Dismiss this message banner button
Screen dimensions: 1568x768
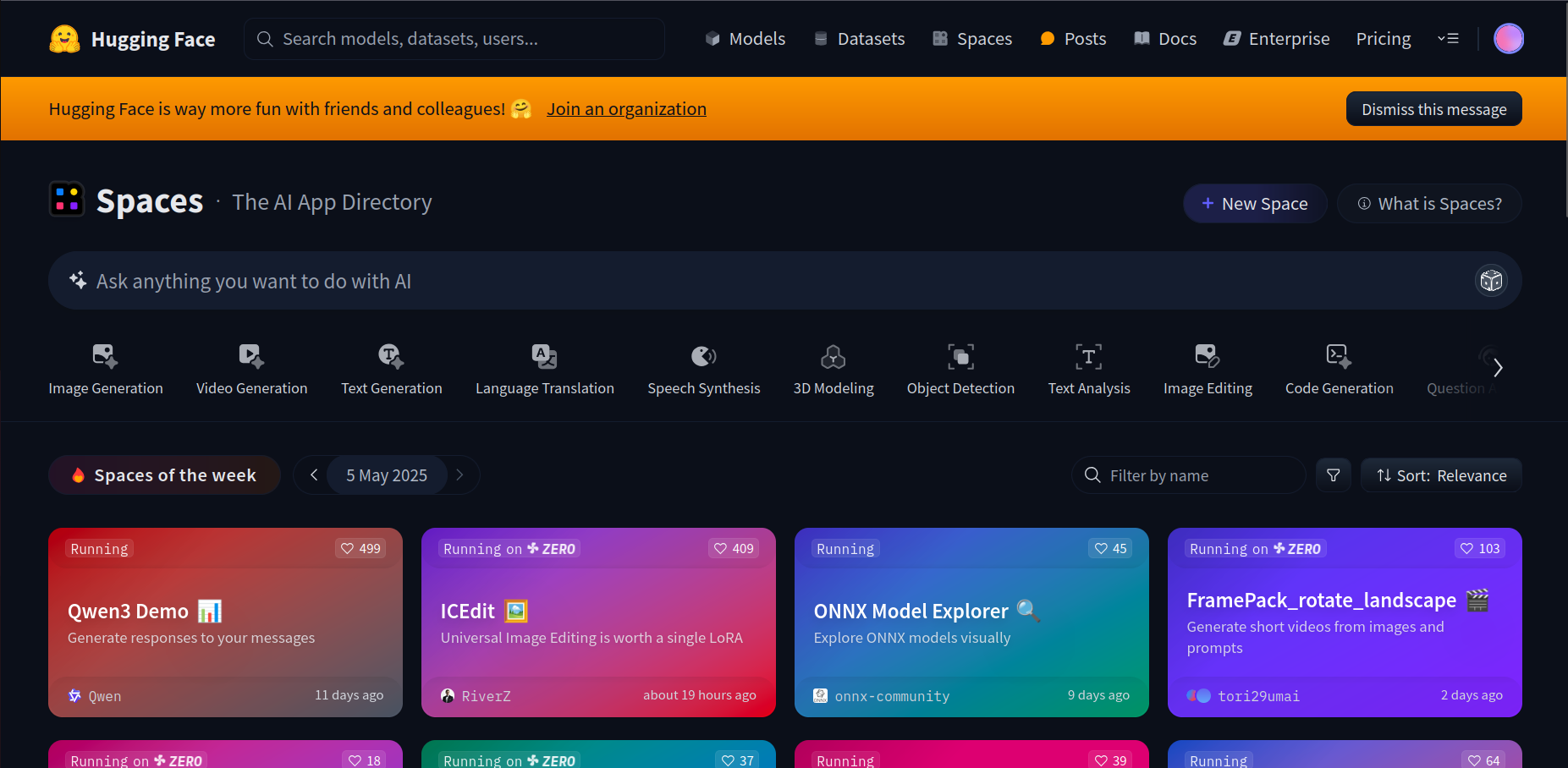point(1433,109)
